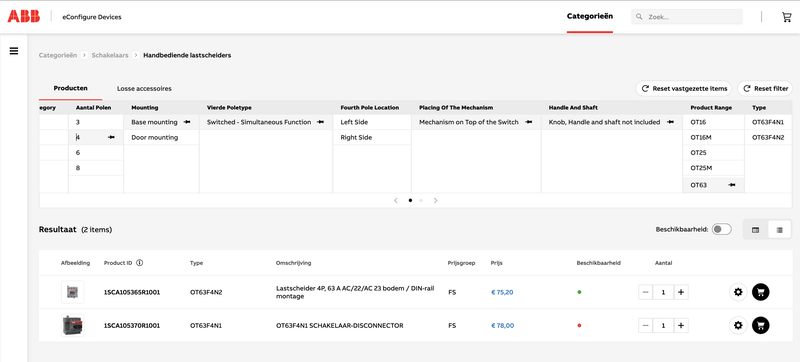Go to next filter page arrow
Screen dimensions: 800x362
click(x=435, y=200)
